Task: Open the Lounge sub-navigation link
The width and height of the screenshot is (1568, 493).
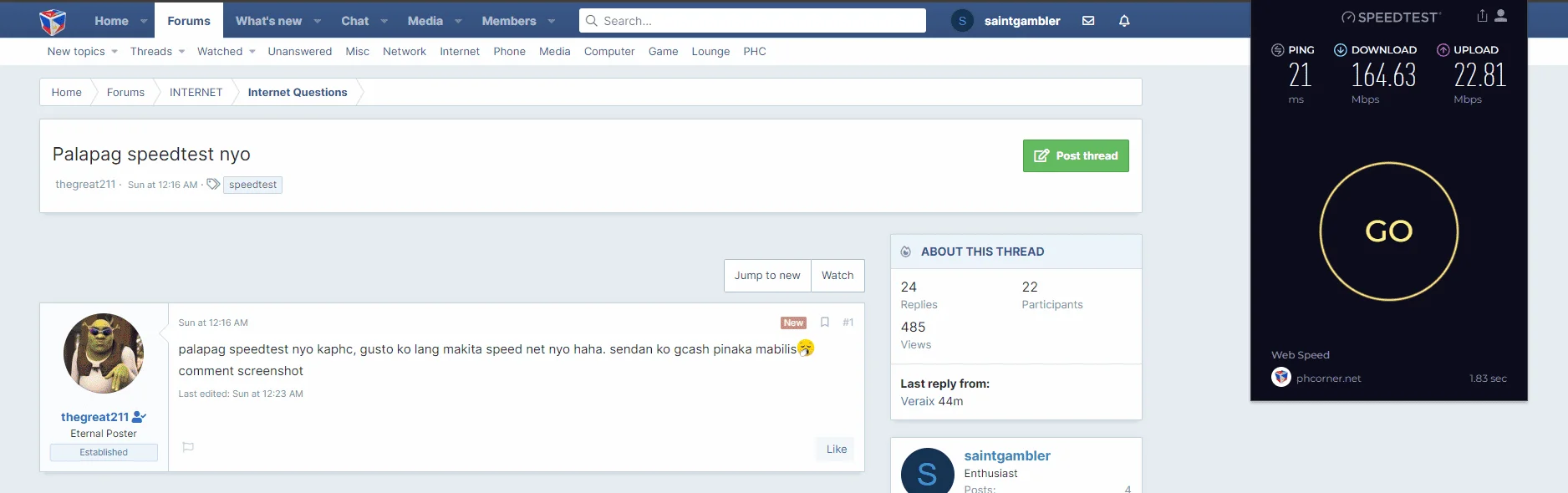Action: pyautogui.click(x=710, y=52)
